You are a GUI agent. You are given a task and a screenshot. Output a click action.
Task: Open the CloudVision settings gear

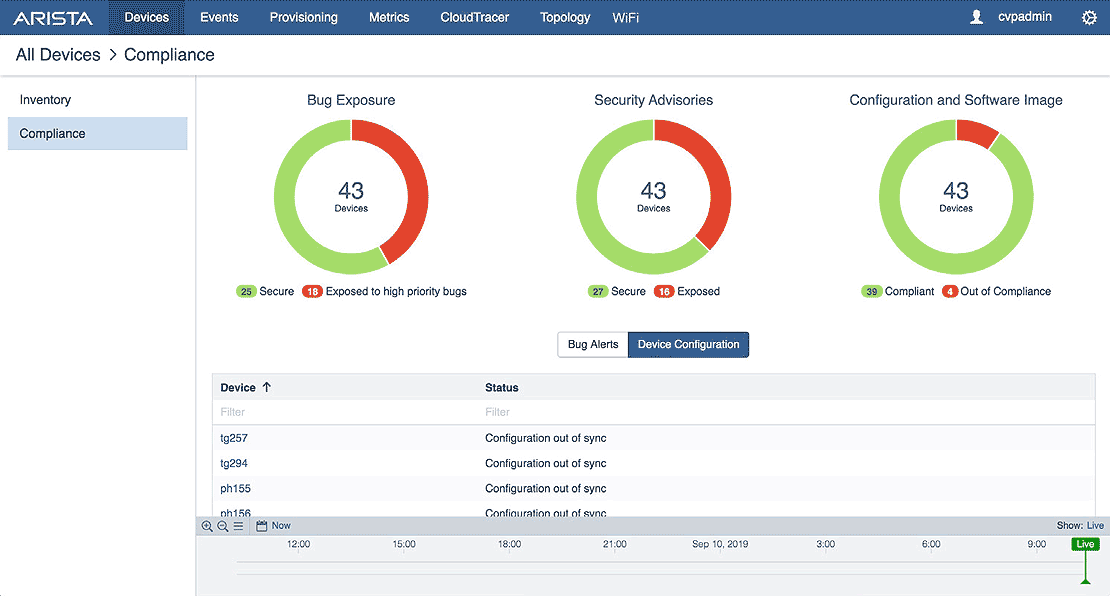click(x=1089, y=17)
